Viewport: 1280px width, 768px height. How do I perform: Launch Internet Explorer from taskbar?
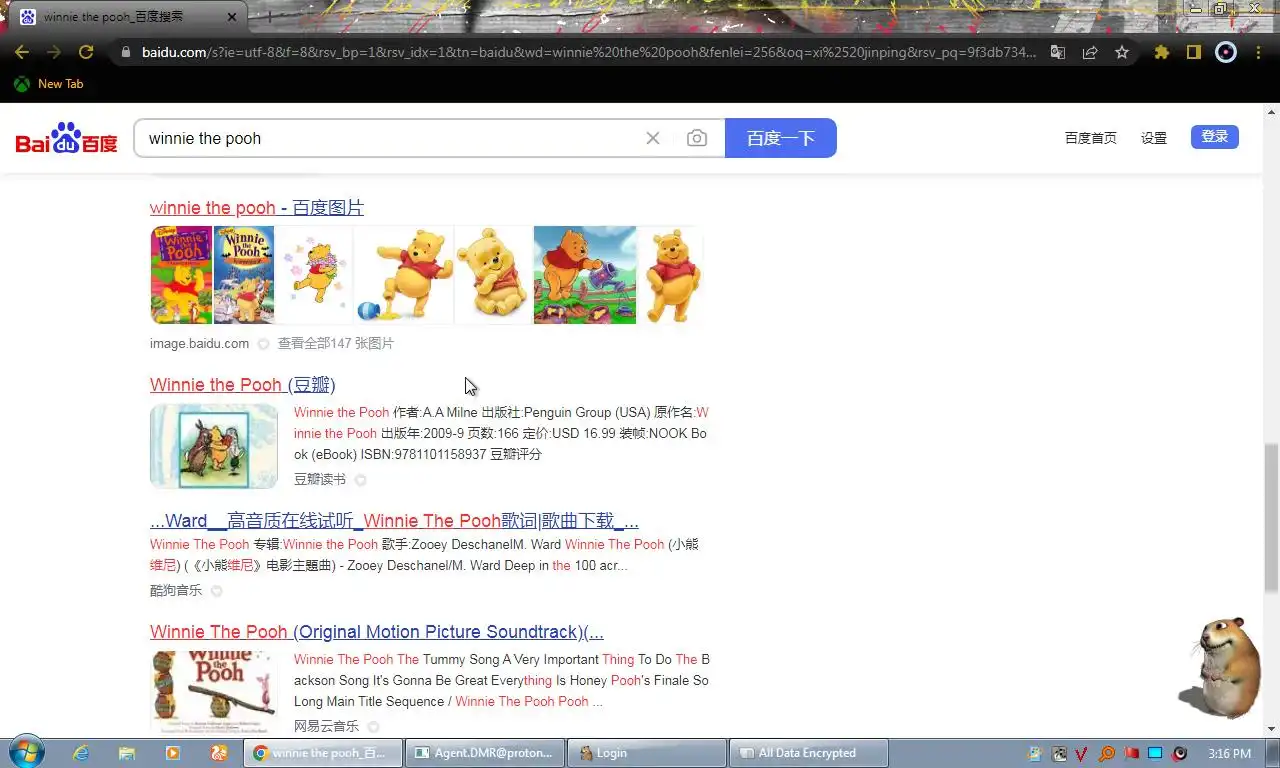tap(81, 753)
